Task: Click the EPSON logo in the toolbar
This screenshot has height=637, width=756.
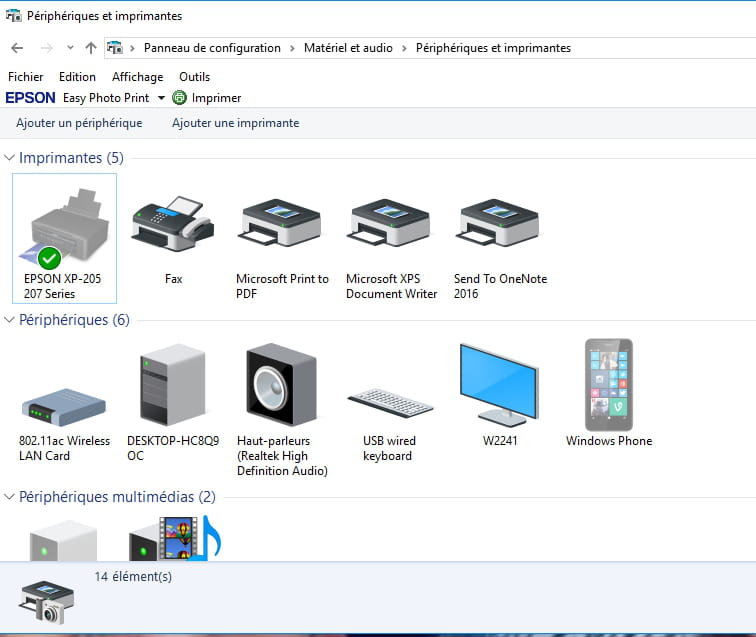Action: click(x=30, y=98)
